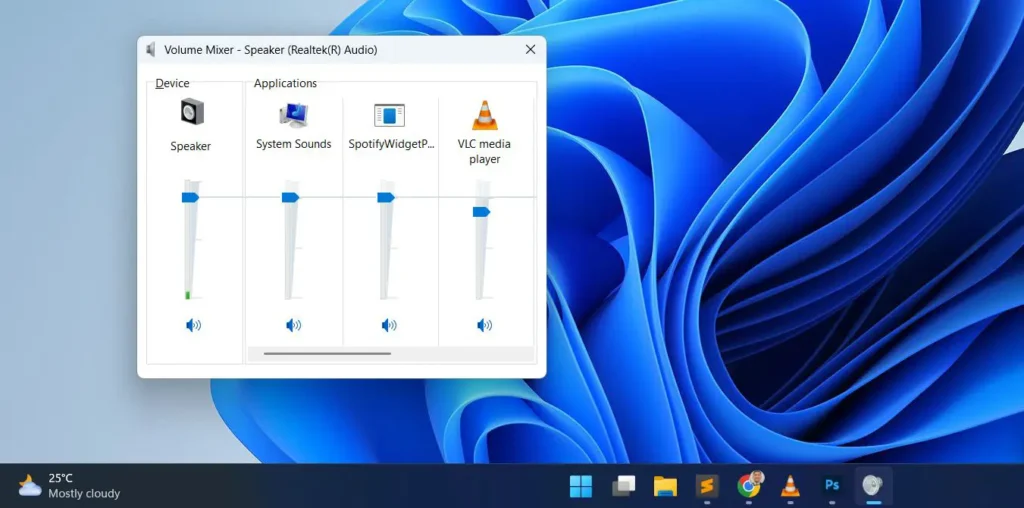Open Speaker device properties icon
This screenshot has height=508, width=1024.
192,112
